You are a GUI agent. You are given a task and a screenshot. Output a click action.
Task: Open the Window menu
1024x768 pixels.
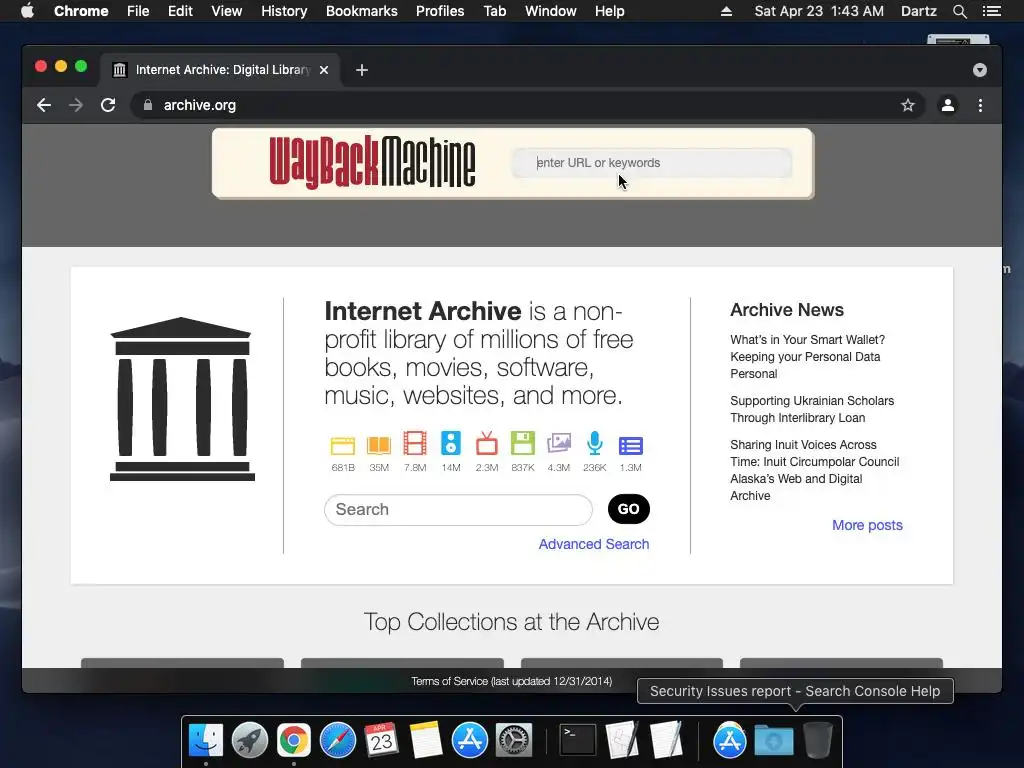(x=551, y=11)
